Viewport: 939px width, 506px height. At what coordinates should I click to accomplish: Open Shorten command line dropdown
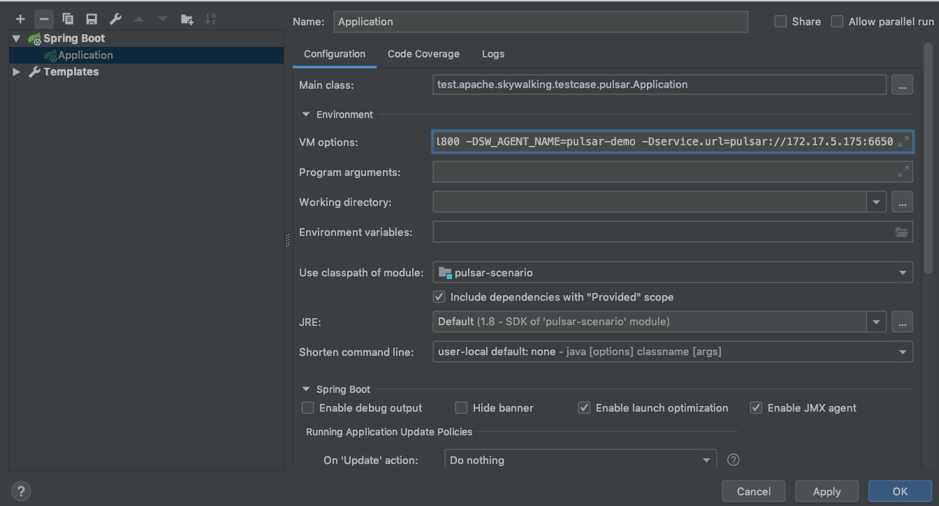[x=902, y=352]
